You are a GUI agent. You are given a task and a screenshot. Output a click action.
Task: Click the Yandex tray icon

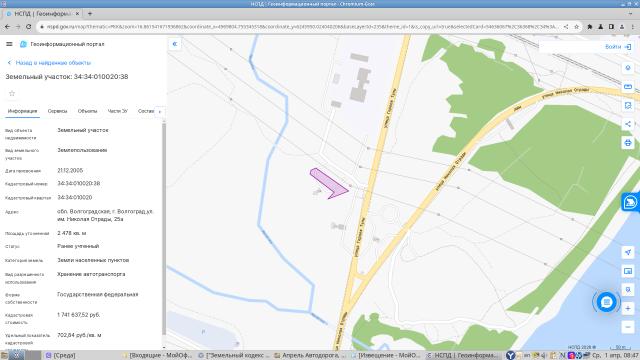click(510, 356)
